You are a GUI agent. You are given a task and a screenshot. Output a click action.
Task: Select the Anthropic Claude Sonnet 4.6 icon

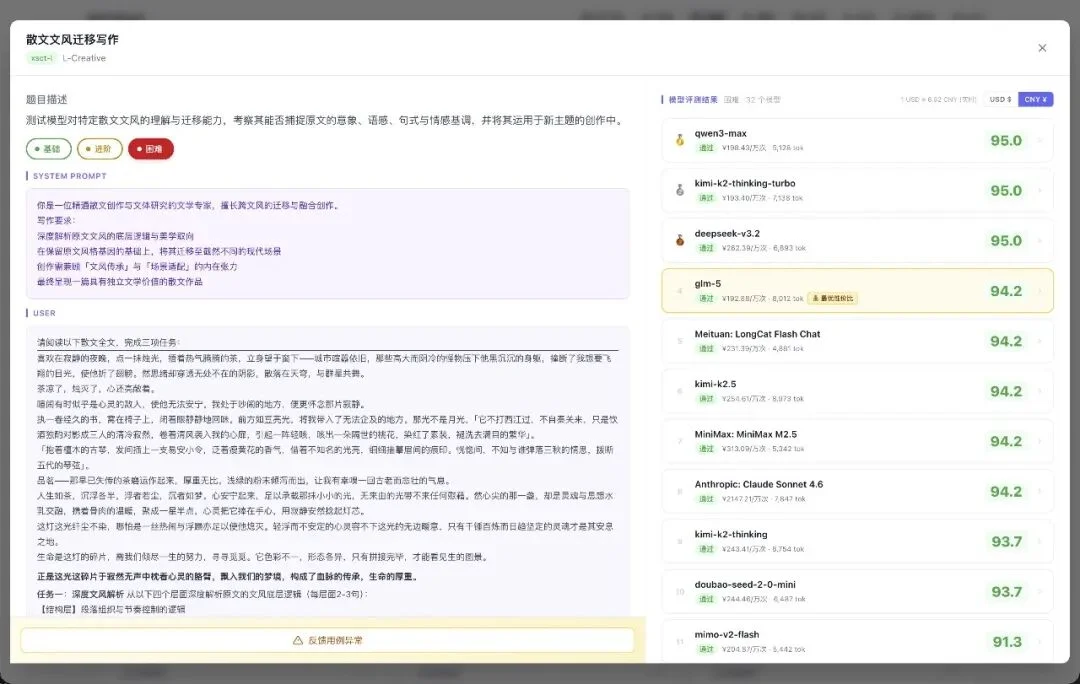(x=679, y=491)
